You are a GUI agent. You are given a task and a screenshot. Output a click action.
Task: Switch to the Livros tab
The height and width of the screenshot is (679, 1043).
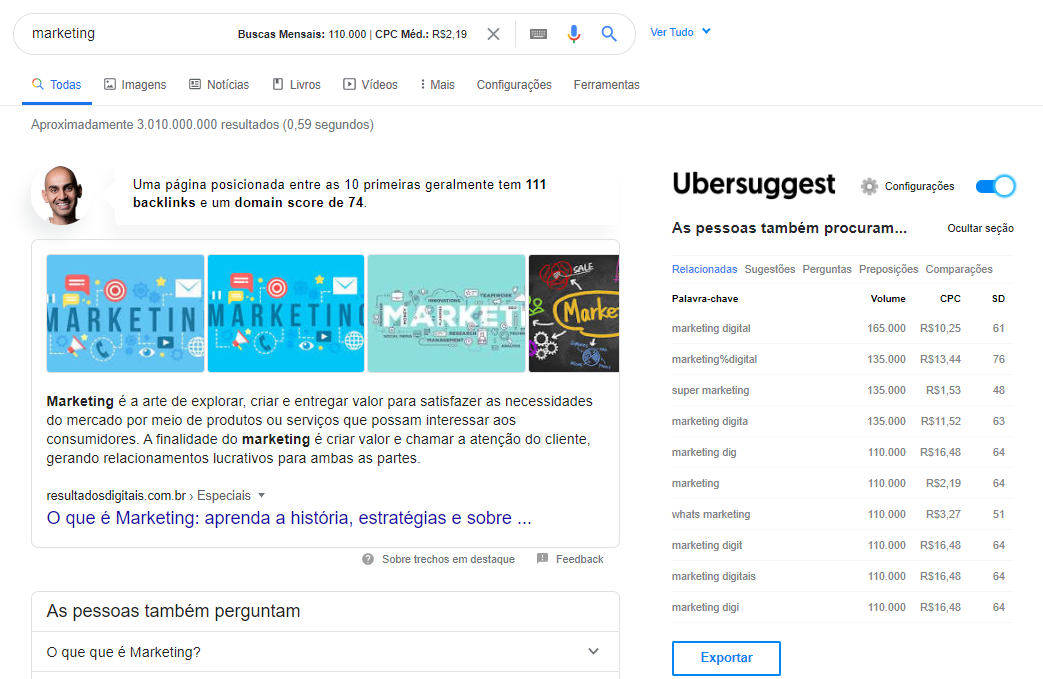coord(297,84)
